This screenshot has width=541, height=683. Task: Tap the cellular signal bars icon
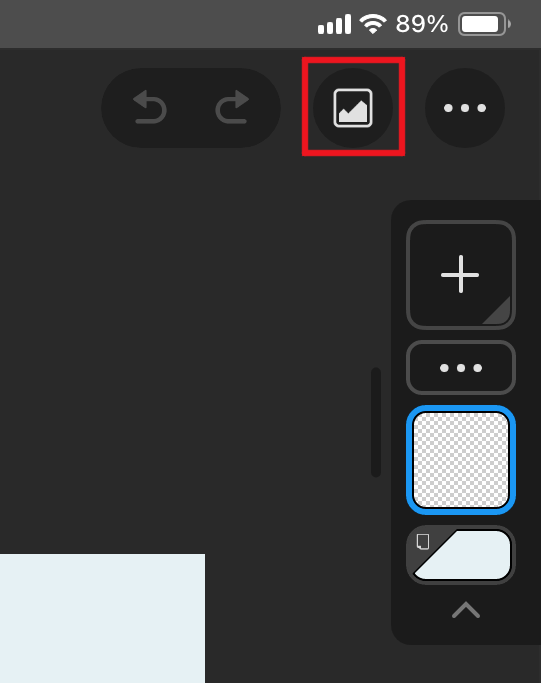point(334,24)
